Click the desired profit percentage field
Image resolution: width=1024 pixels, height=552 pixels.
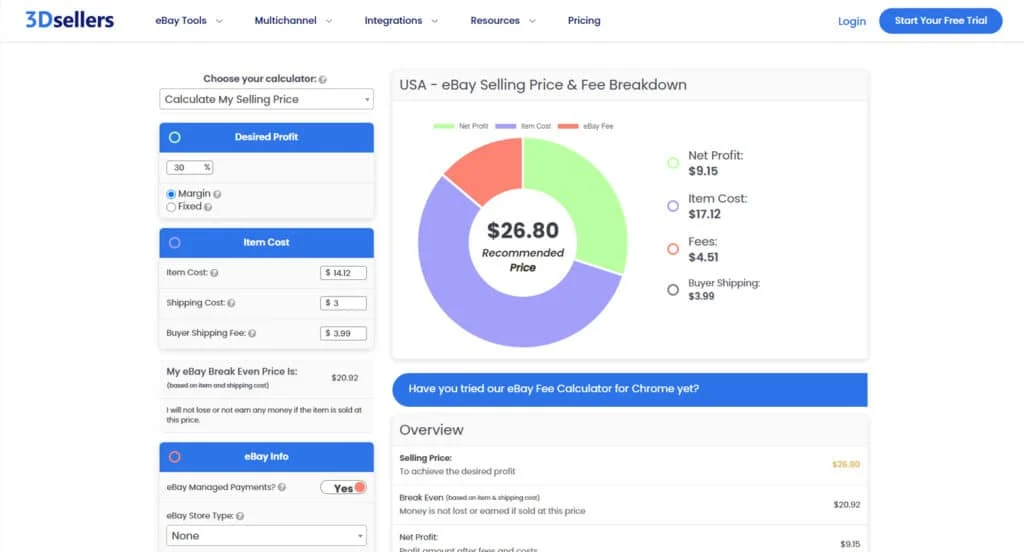pos(189,168)
